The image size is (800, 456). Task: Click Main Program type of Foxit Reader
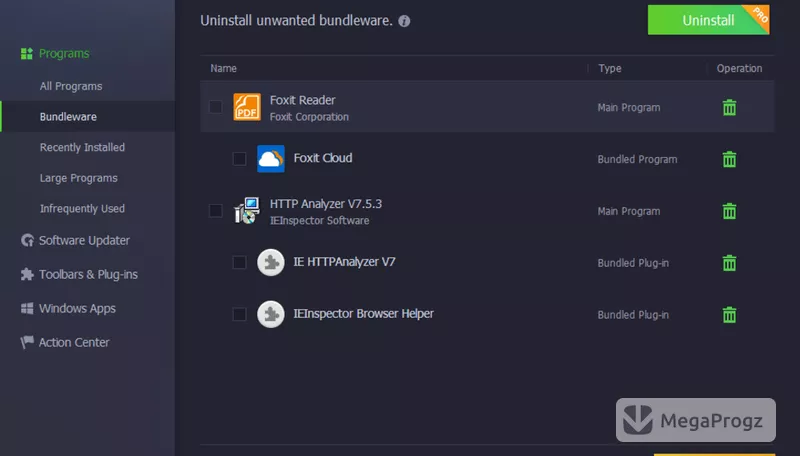629,108
